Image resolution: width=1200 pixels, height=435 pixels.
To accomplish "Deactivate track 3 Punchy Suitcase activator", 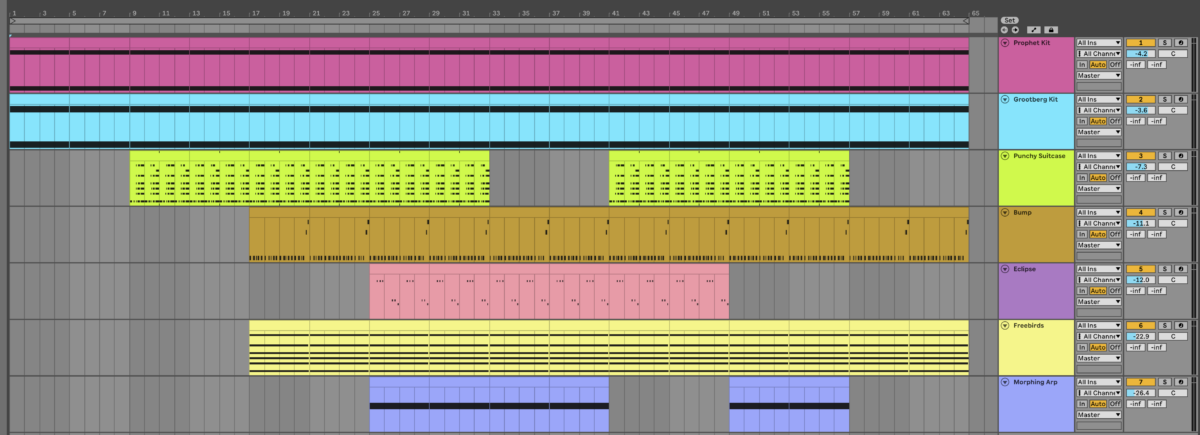I will [1140, 156].
